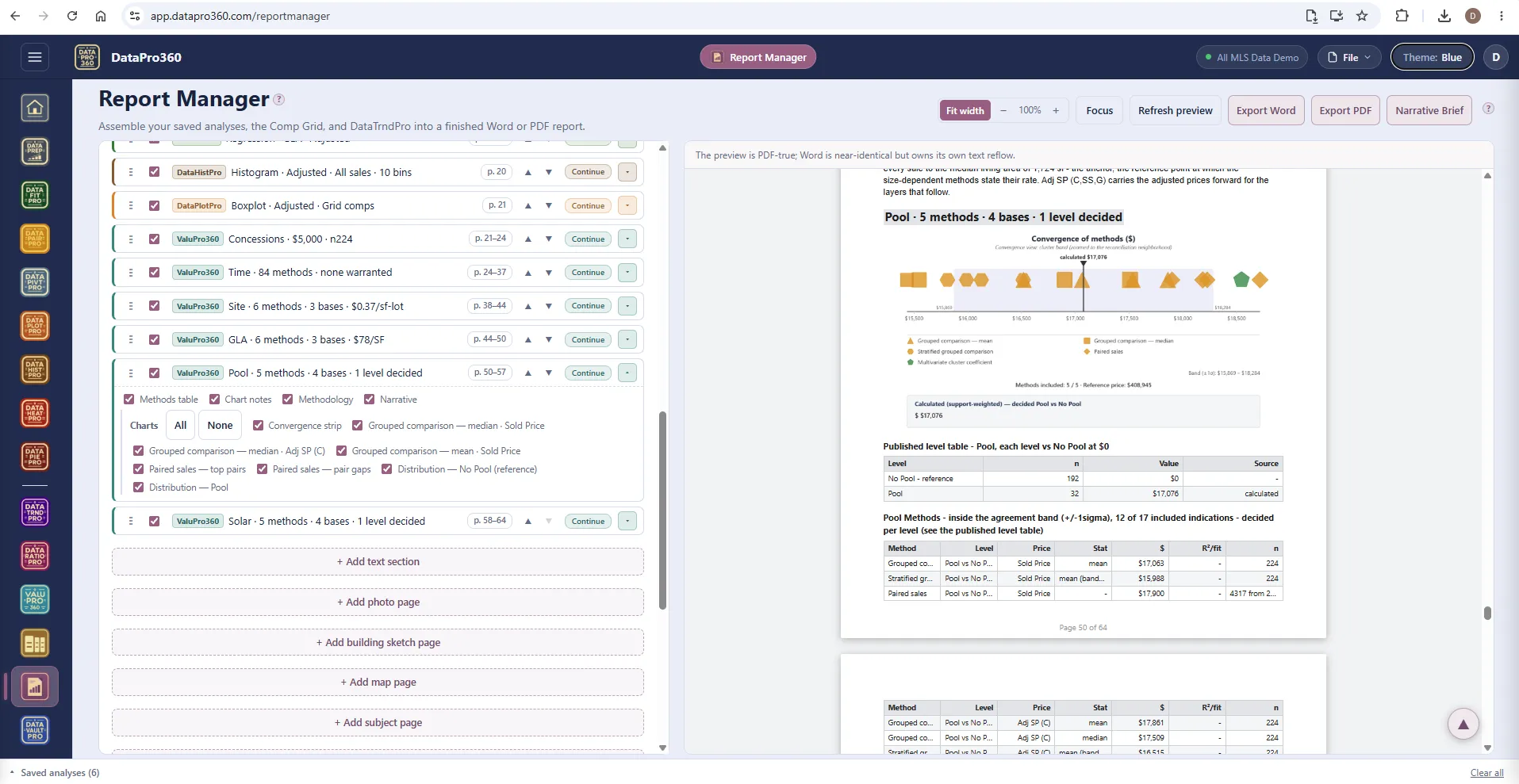The width and height of the screenshot is (1519, 784).
Task: Open the Data Heat Pro sidebar icon
Action: [x=35, y=413]
